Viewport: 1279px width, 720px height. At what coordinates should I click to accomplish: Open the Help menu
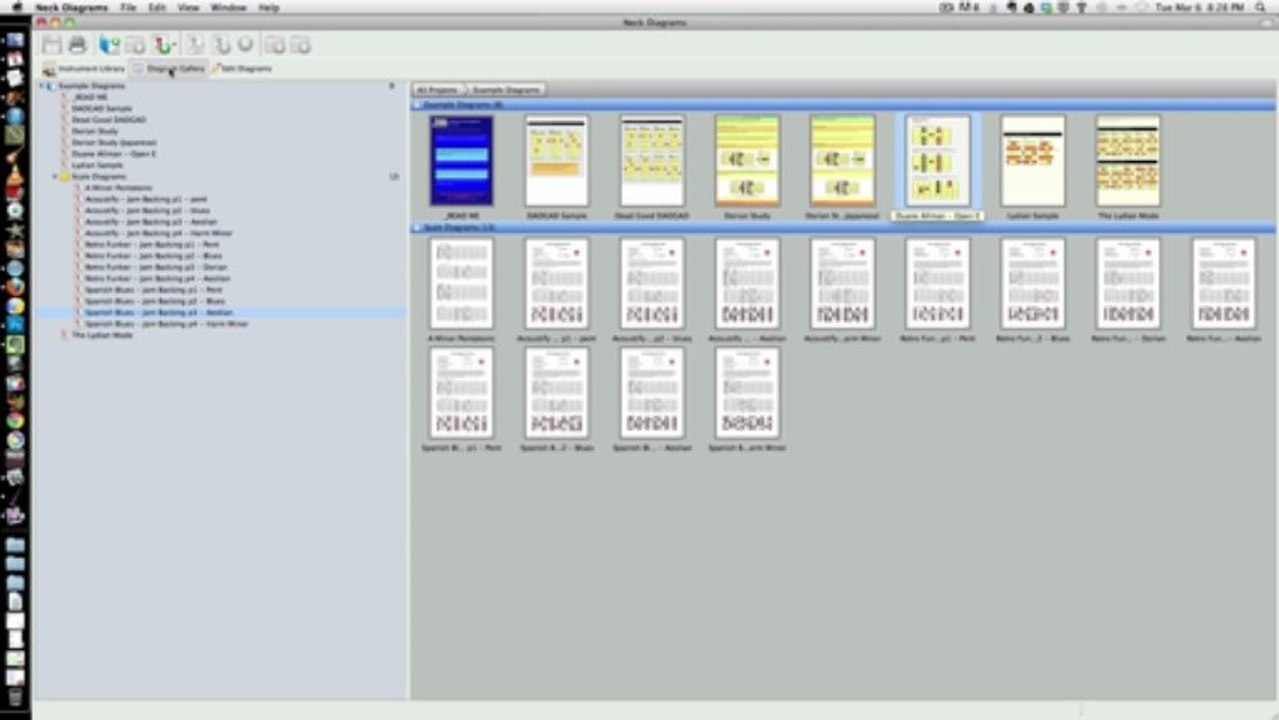268,7
